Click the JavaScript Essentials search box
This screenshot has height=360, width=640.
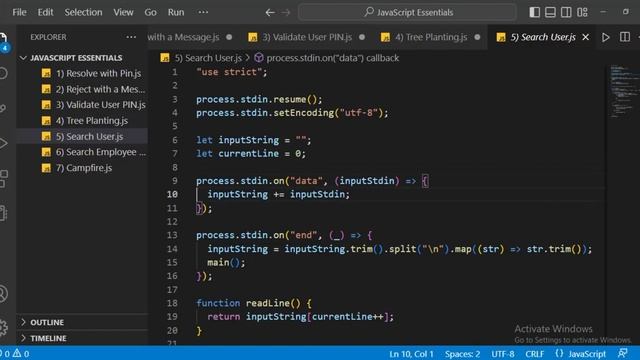coord(407,12)
